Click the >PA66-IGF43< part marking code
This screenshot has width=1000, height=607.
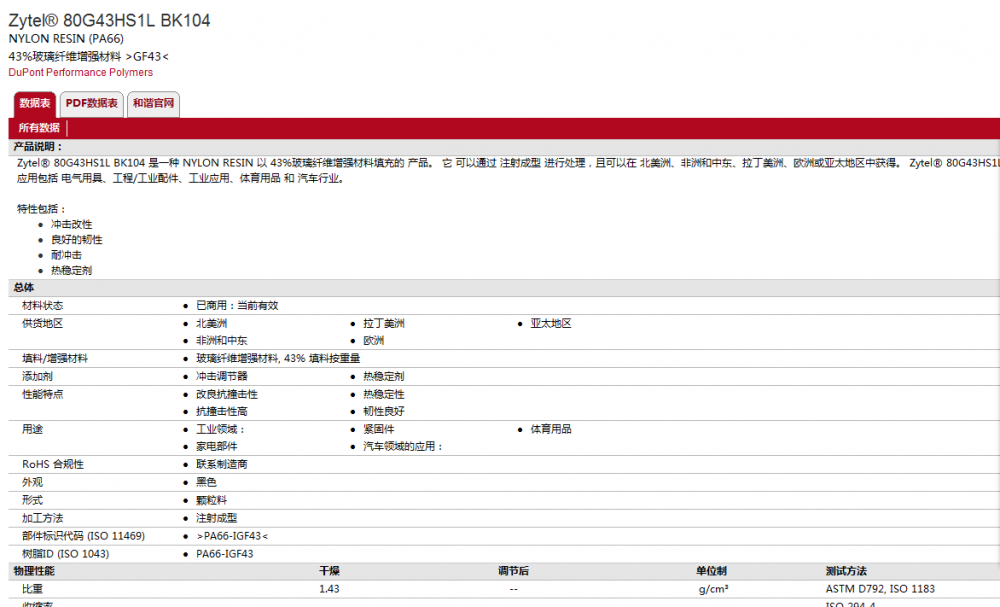tap(232, 536)
